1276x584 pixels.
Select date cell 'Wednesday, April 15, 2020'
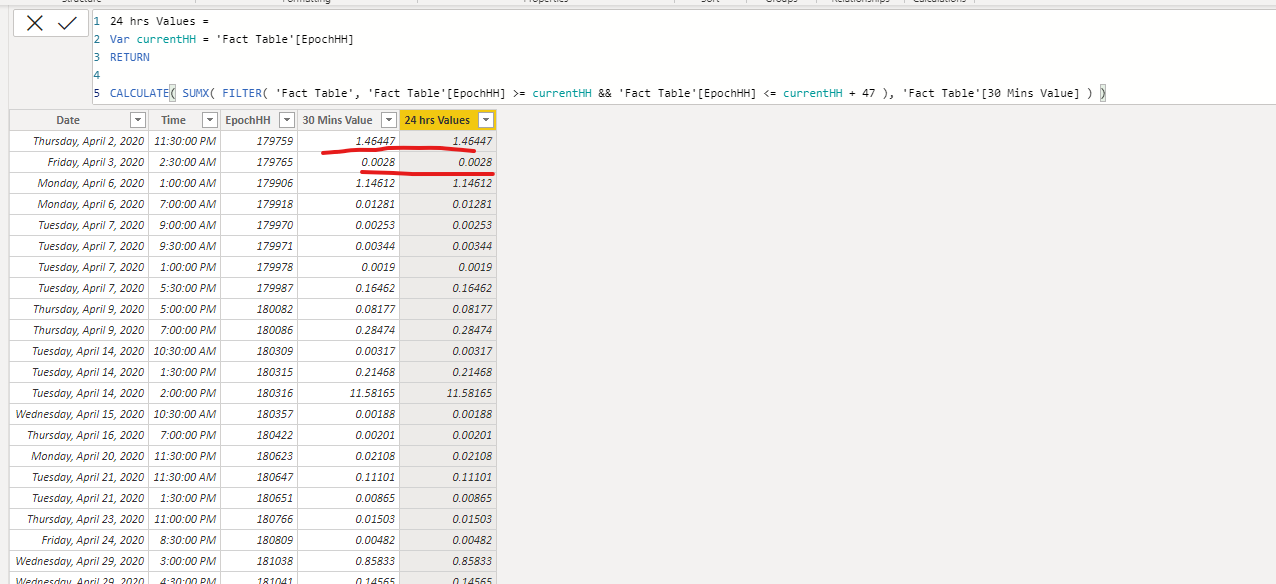(x=80, y=414)
